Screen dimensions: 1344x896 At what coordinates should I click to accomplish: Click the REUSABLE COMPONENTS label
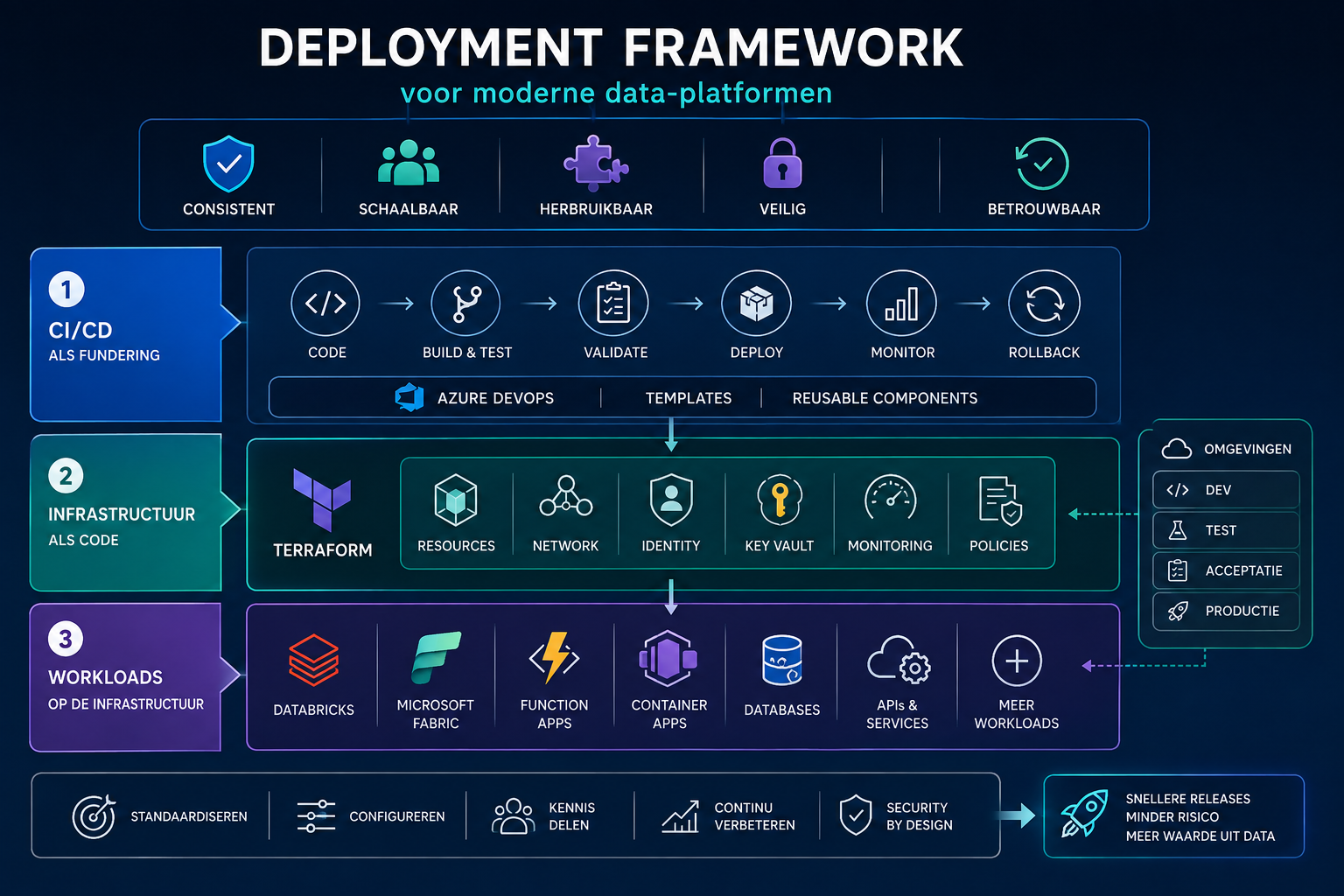pyautogui.click(x=885, y=398)
